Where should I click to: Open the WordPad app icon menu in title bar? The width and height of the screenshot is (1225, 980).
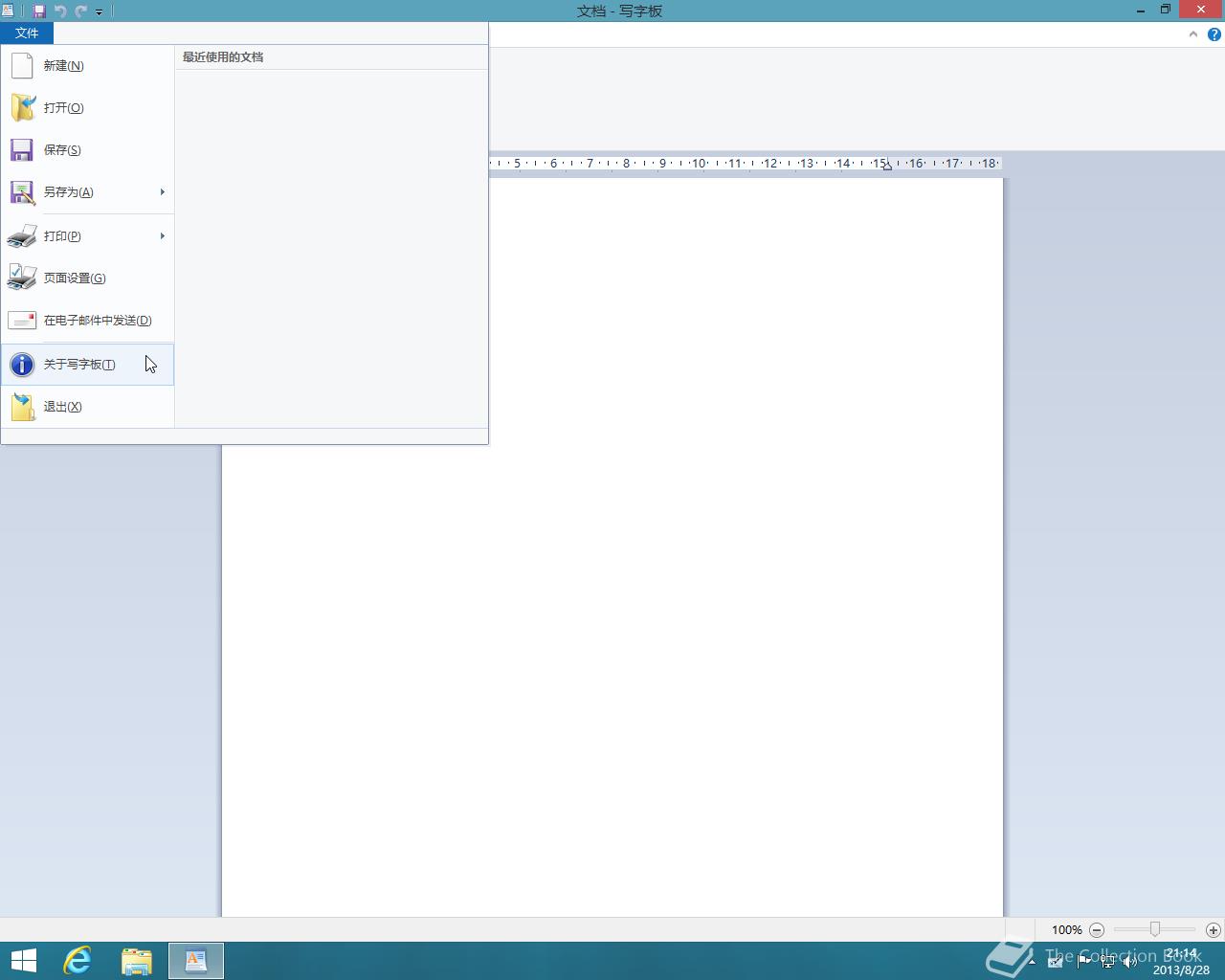8,11
